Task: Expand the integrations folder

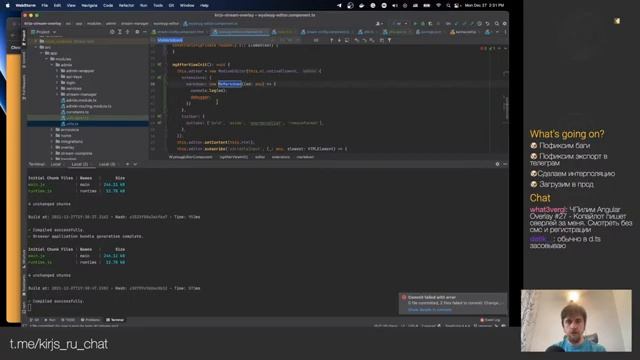Action: click(52, 142)
